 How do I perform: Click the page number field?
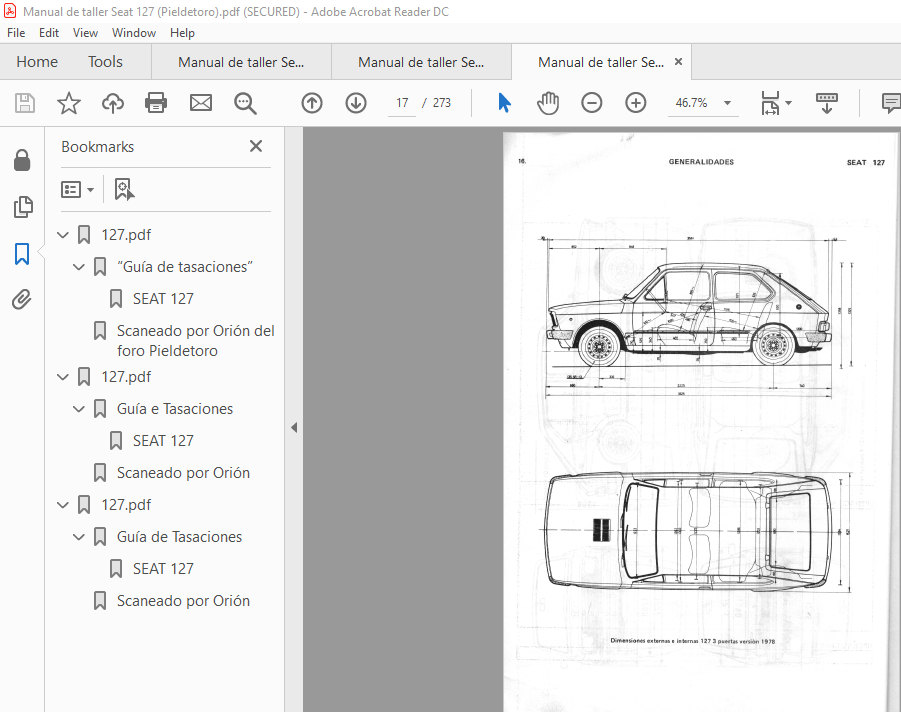point(402,103)
